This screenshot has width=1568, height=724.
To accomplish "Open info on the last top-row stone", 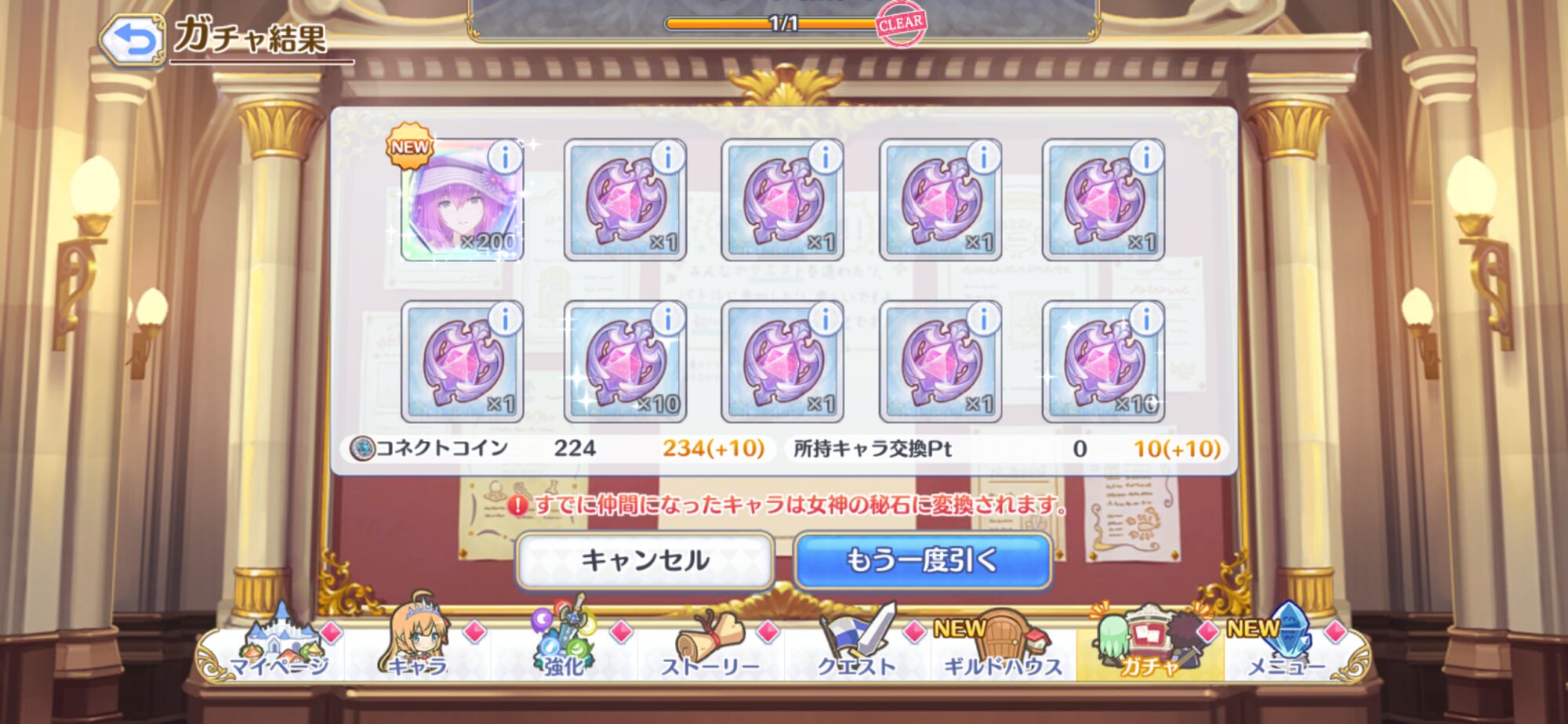I will point(1146,157).
